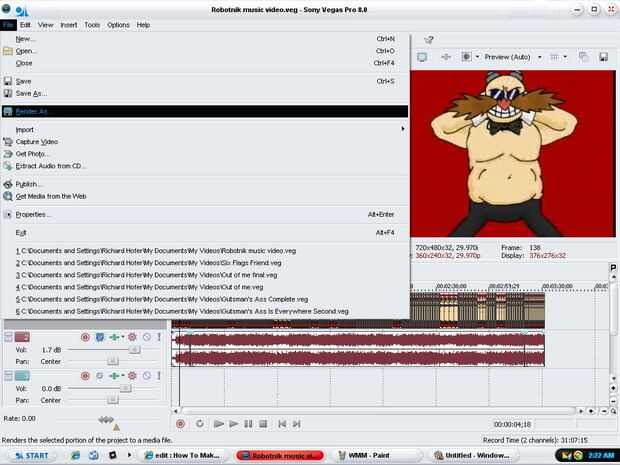
Task: Click the red track's colored track icon
Action: [22, 337]
